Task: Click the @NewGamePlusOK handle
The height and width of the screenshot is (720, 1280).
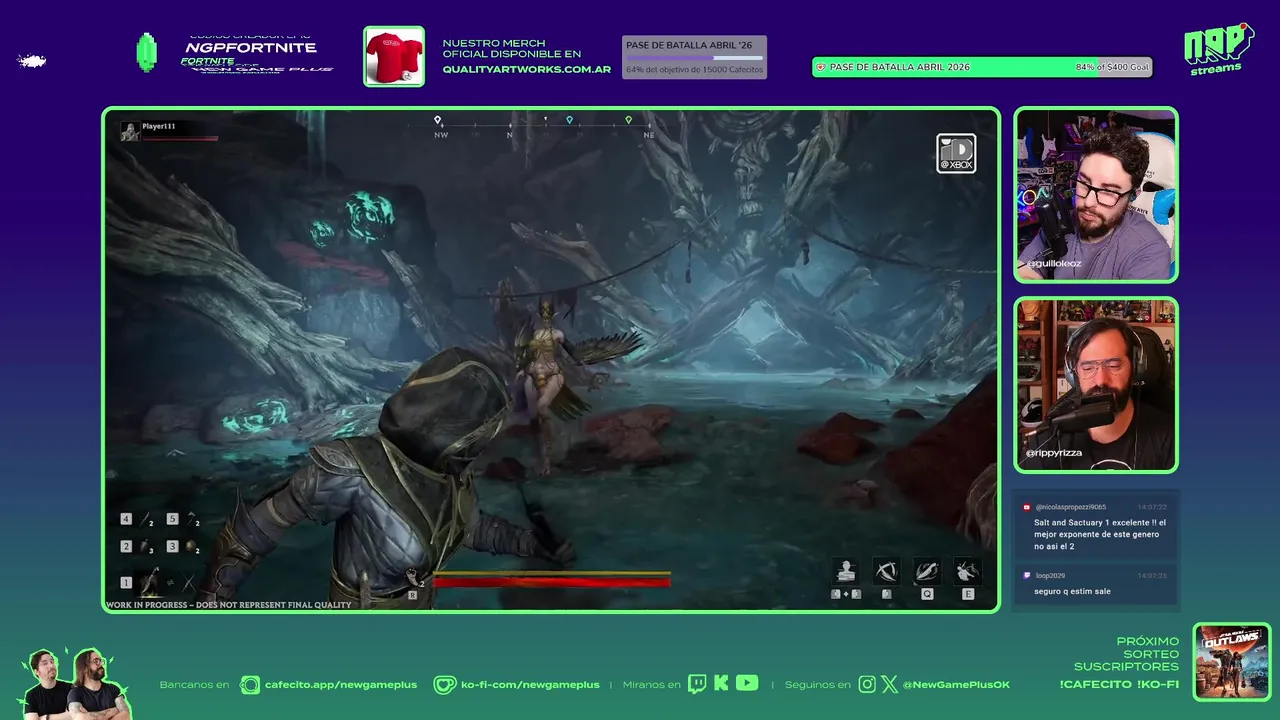Action: (x=957, y=685)
